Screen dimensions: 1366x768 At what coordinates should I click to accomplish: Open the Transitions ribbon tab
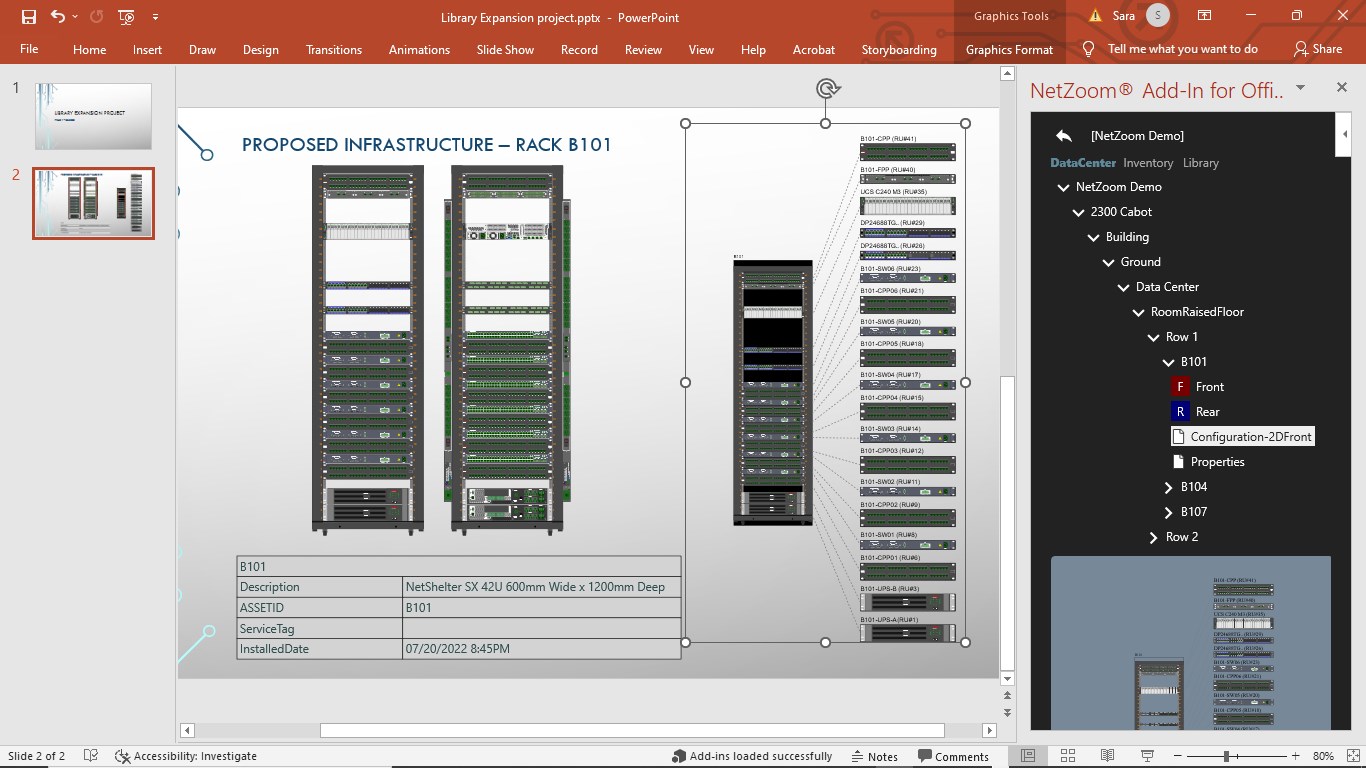[334, 50]
